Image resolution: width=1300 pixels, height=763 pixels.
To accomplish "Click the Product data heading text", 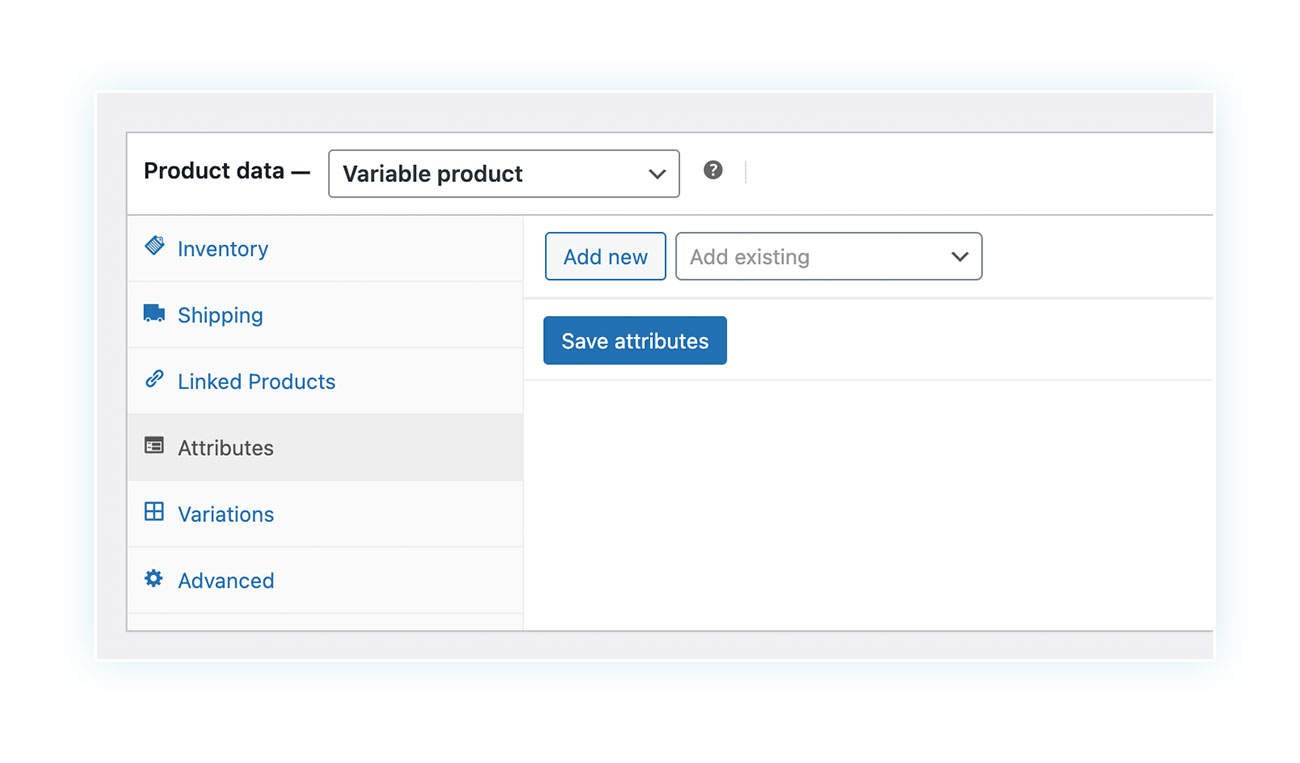I will tap(214, 171).
